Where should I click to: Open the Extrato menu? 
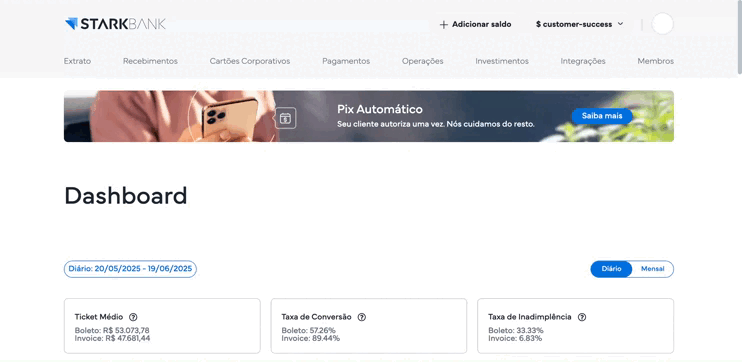tap(77, 61)
